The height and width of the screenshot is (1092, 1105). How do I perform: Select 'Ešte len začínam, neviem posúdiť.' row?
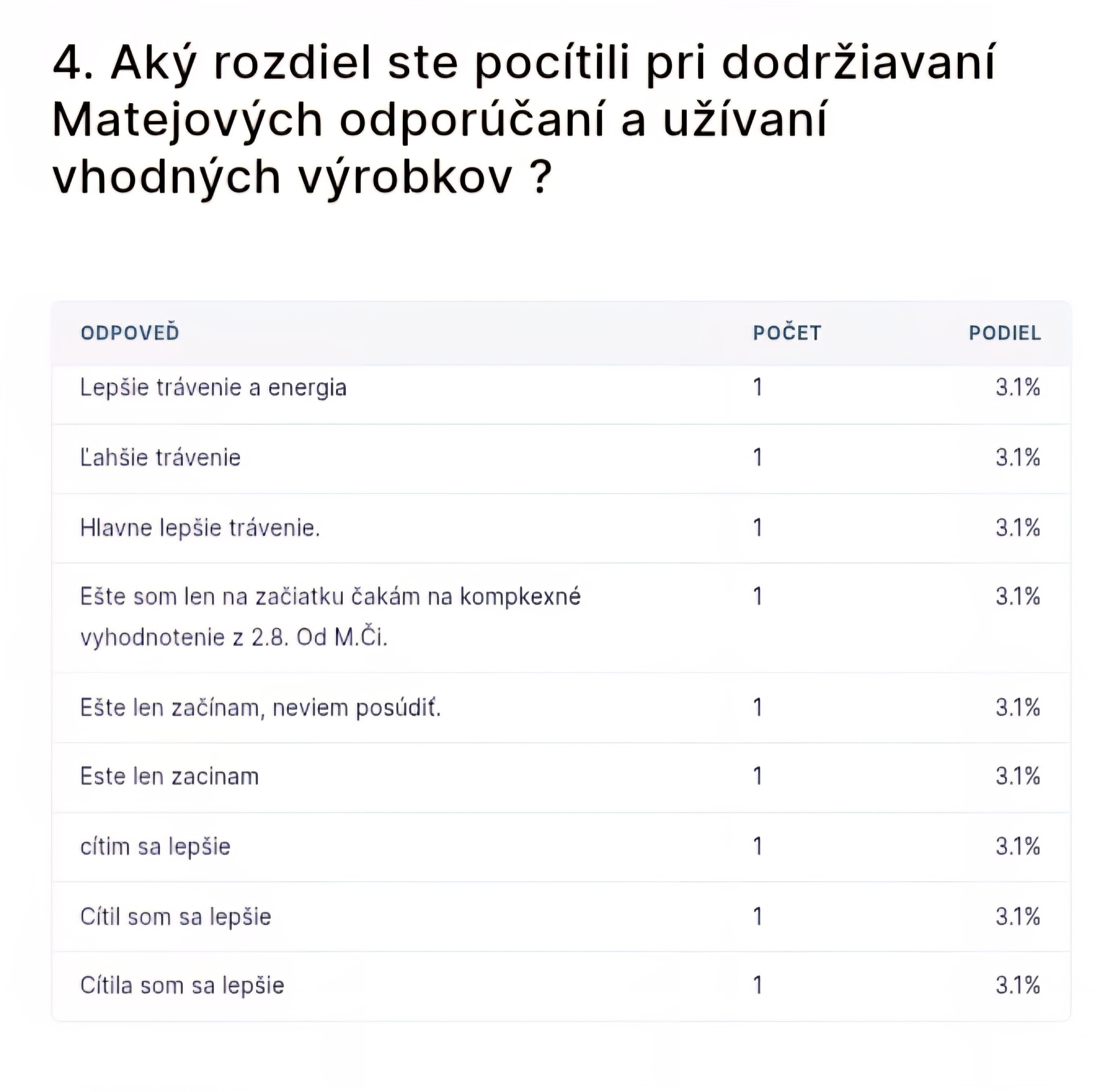click(260, 708)
